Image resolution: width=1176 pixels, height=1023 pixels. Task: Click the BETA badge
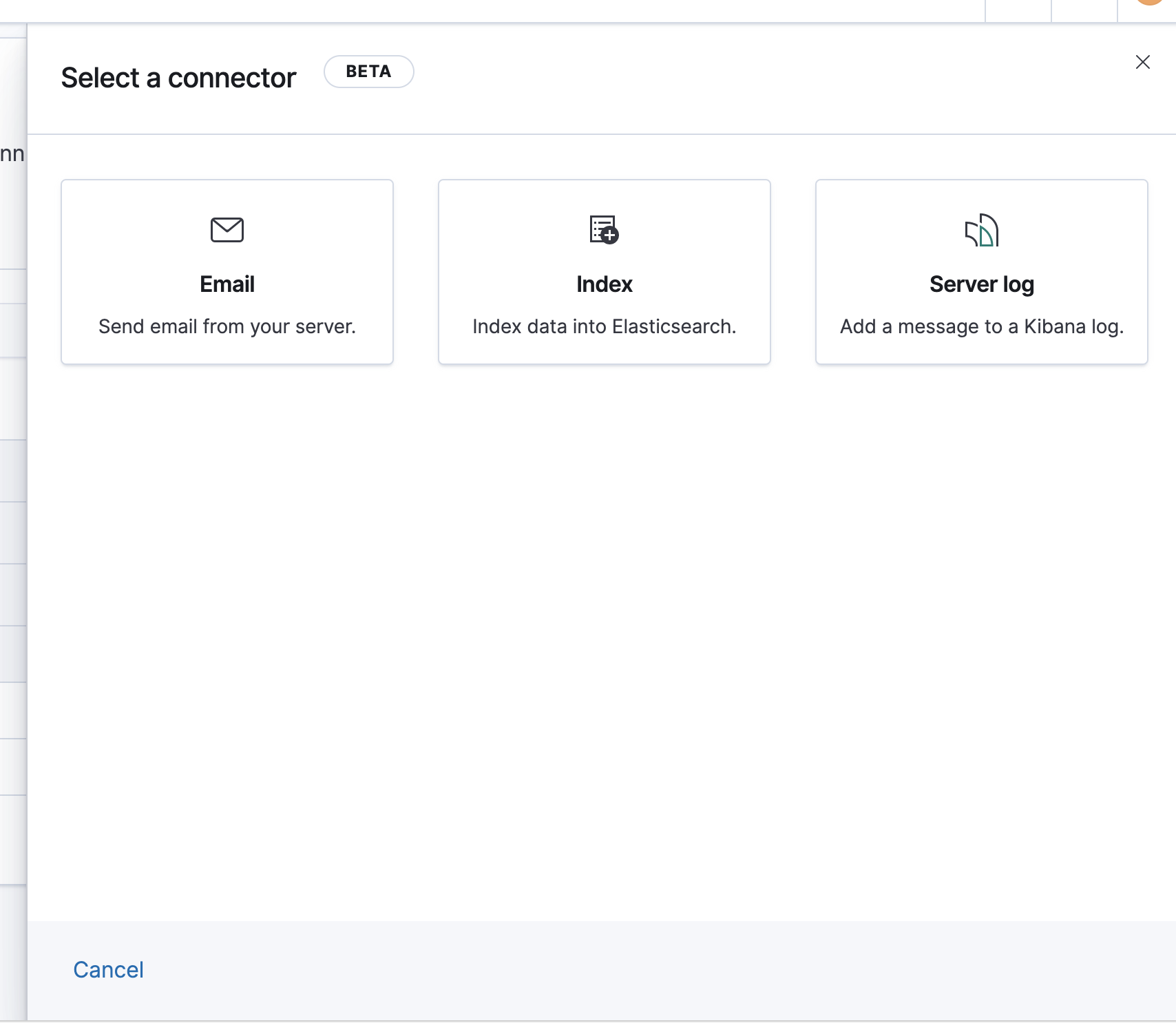pyautogui.click(x=369, y=72)
